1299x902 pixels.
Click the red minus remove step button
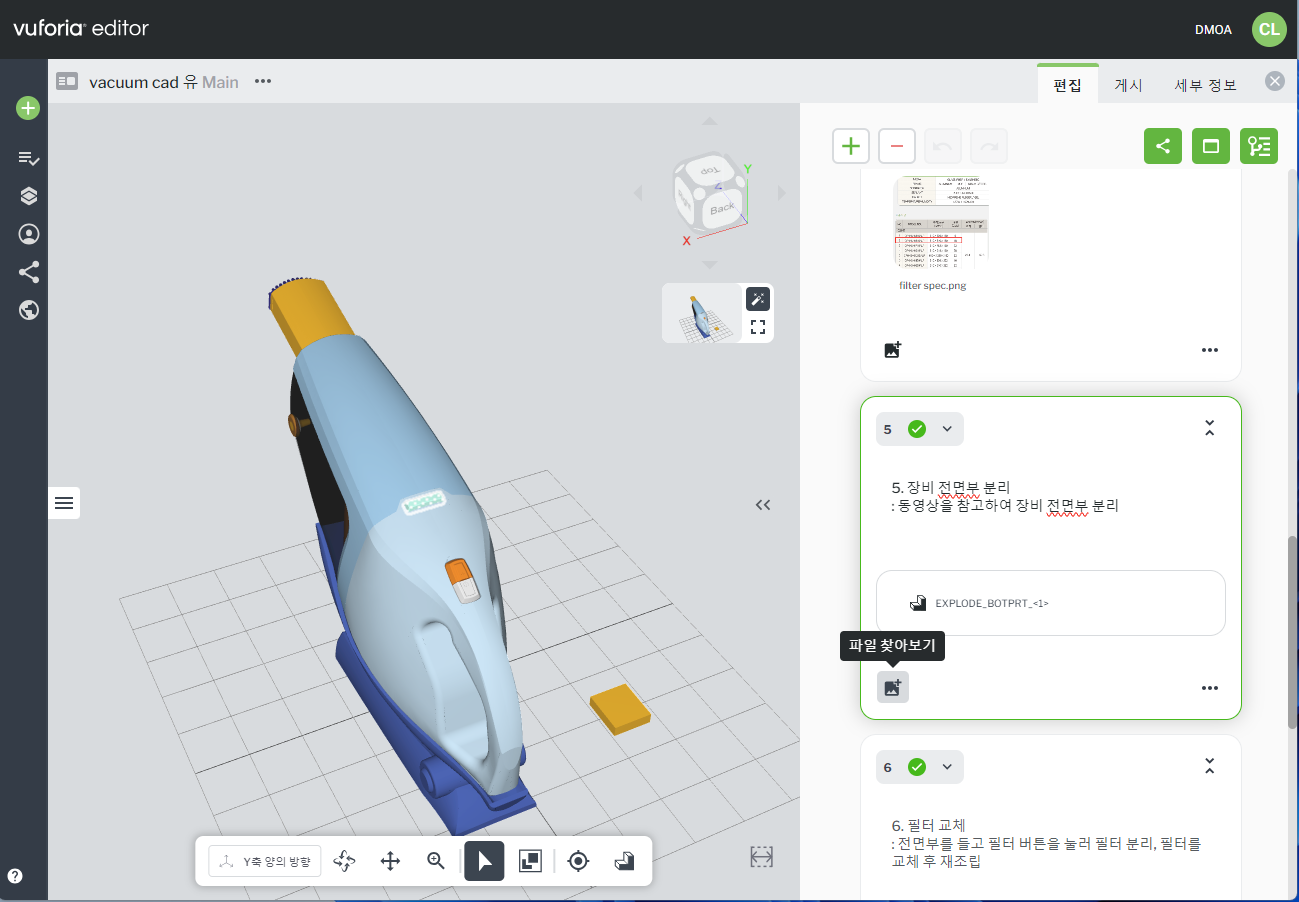[x=897, y=146]
